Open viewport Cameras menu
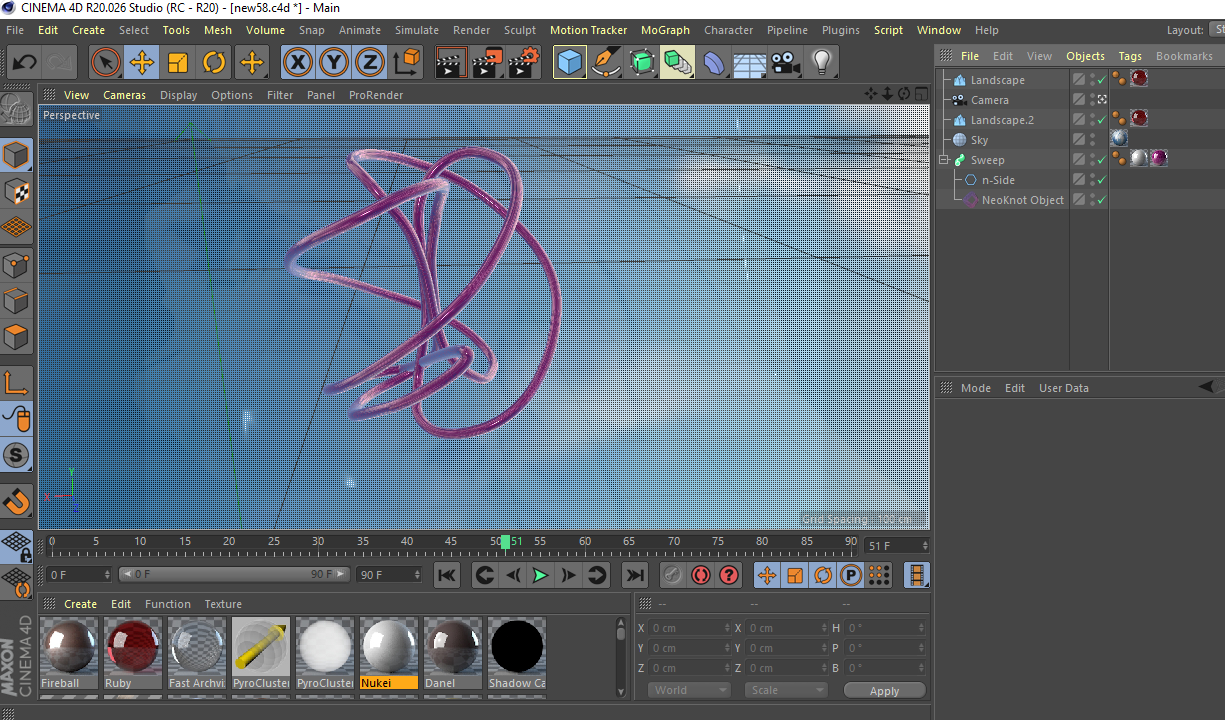The height and width of the screenshot is (720, 1225). 125,95
